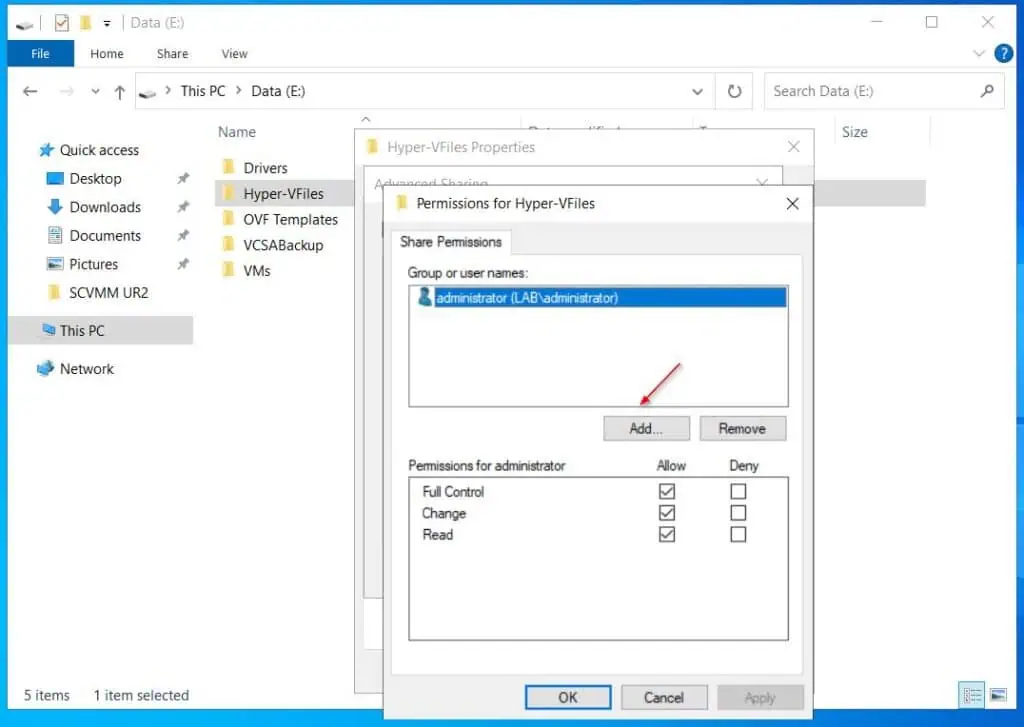Click the drive icon in title bar
The width and height of the screenshot is (1024, 727).
24,25
